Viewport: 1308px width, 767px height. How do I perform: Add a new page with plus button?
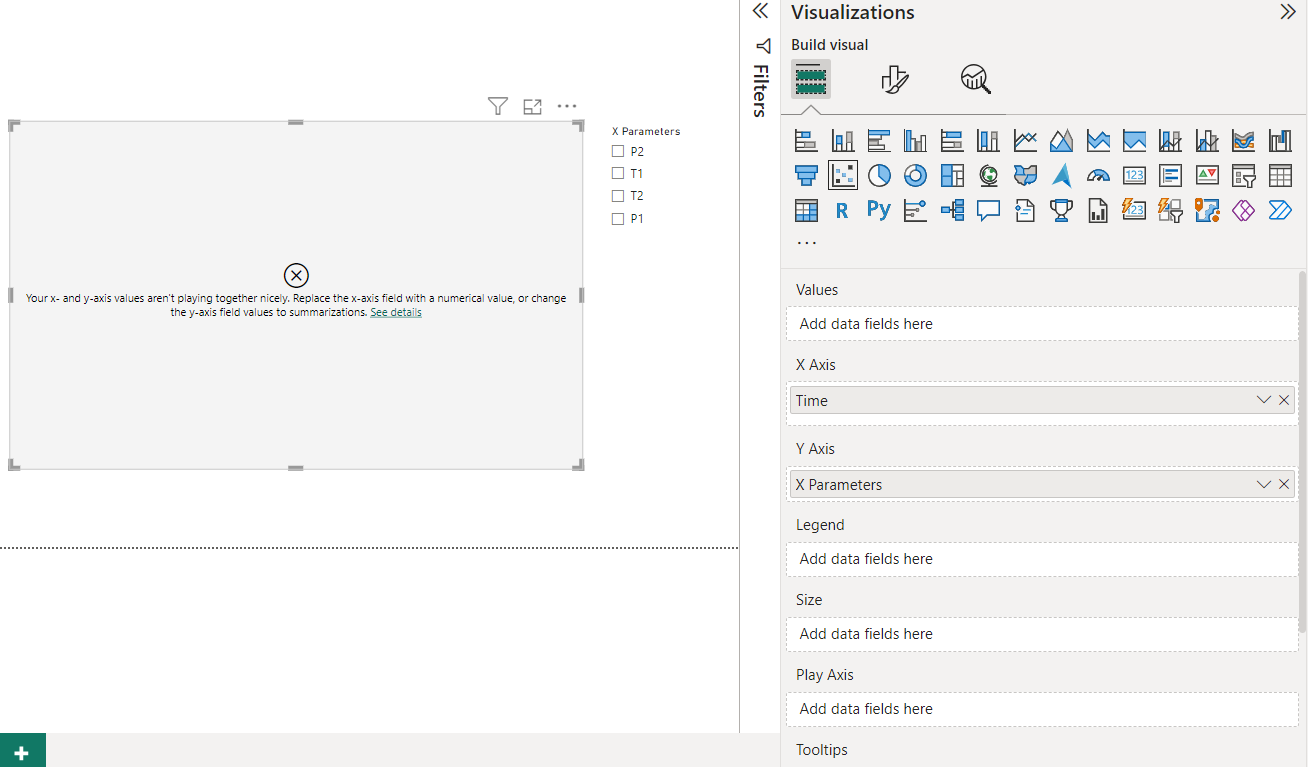(x=22, y=753)
